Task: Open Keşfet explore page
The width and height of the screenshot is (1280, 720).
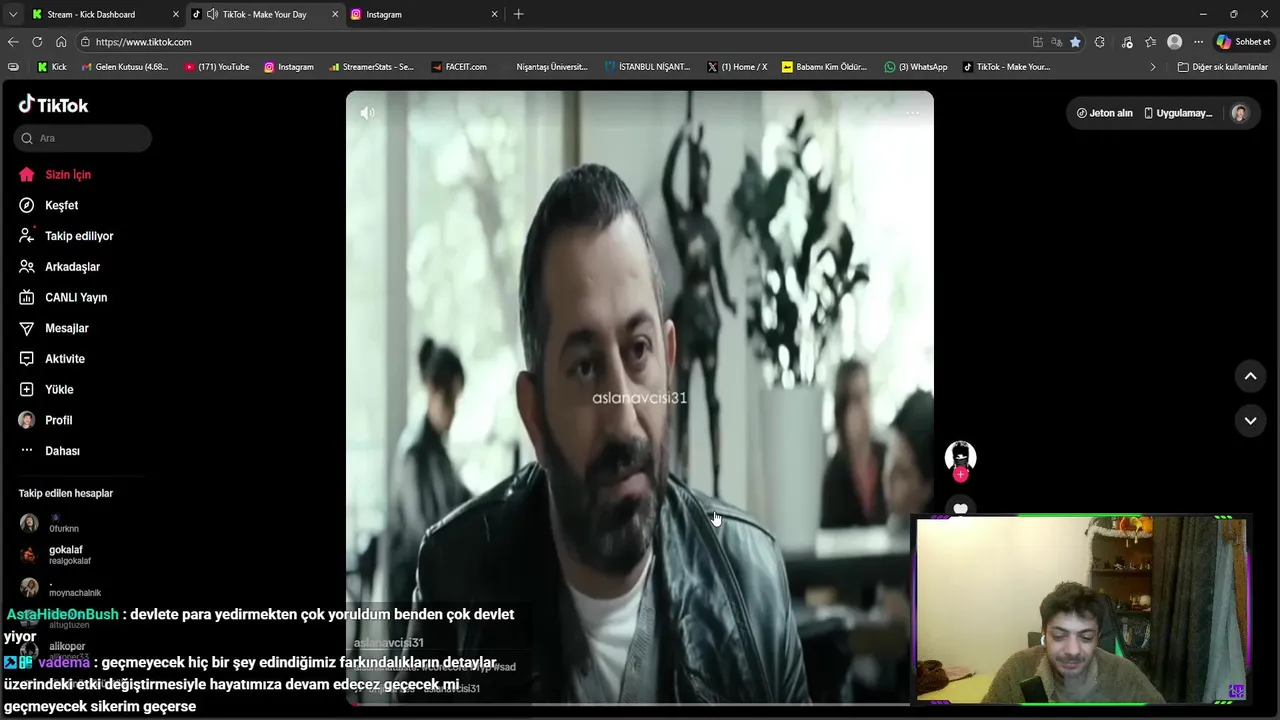Action: click(x=61, y=205)
